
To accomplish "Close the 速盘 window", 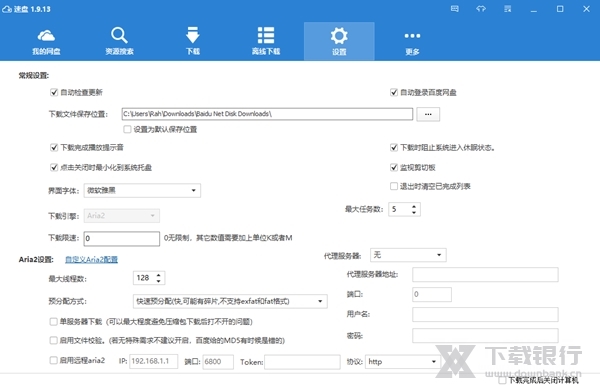I will coord(586,9).
